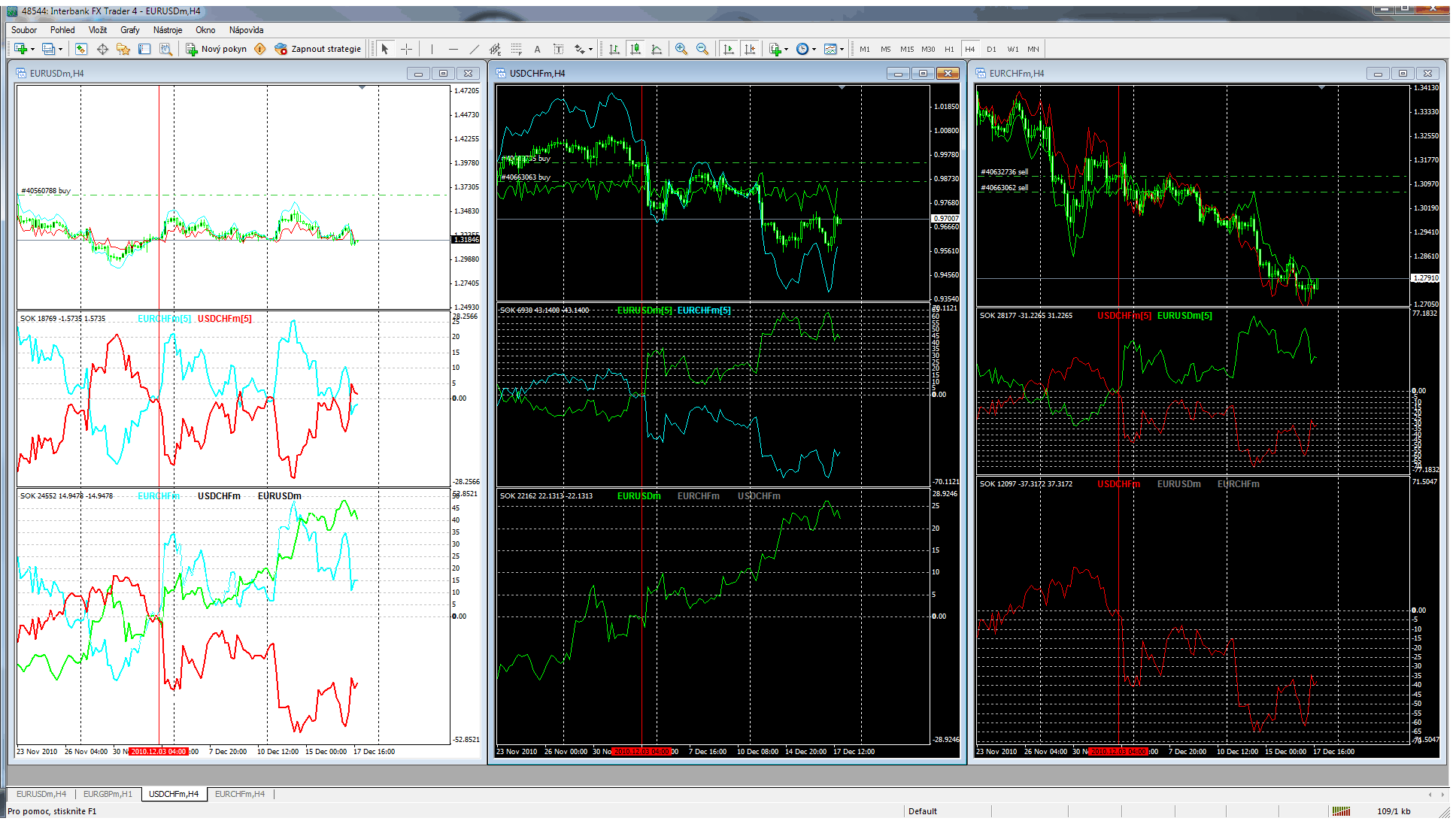Open the Terminal panel icon
Image resolution: width=1456 pixels, height=824 pixels.
click(144, 49)
